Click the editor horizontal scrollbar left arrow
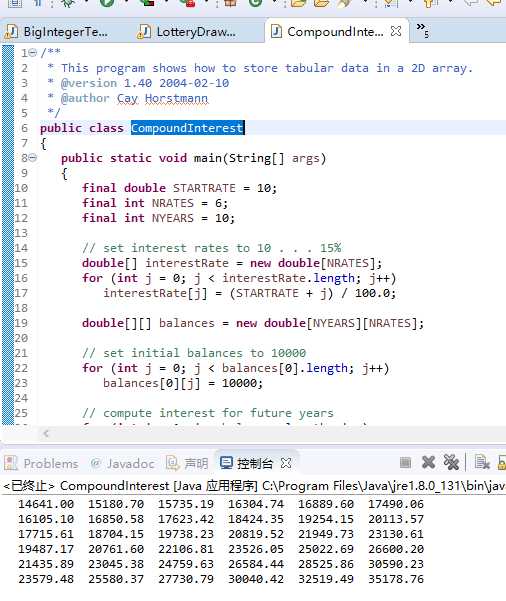This screenshot has width=506, height=601. coord(46,434)
